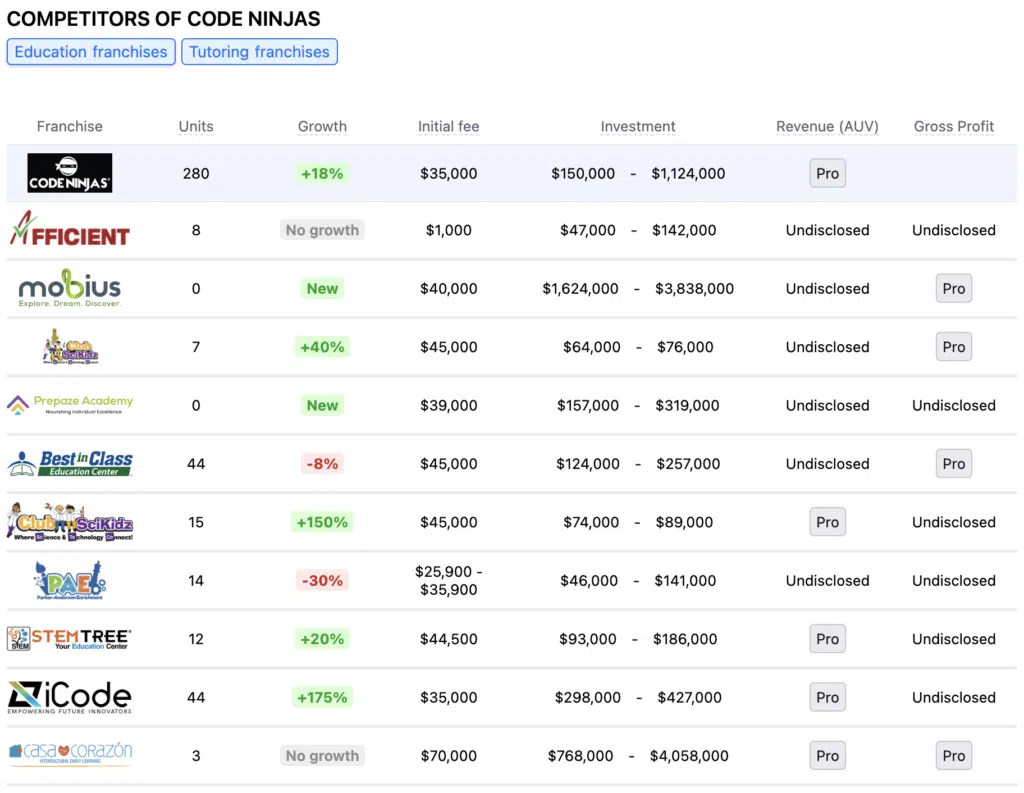This screenshot has height=793, width=1024.
Task: Click the -8% growth badge
Action: tap(322, 464)
